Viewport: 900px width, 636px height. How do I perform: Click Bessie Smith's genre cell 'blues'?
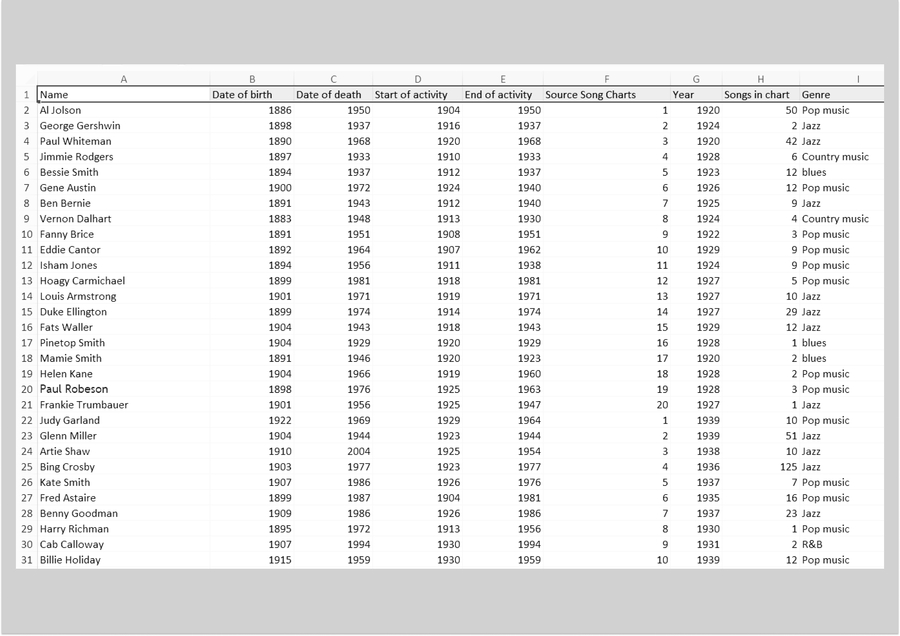[842, 172]
